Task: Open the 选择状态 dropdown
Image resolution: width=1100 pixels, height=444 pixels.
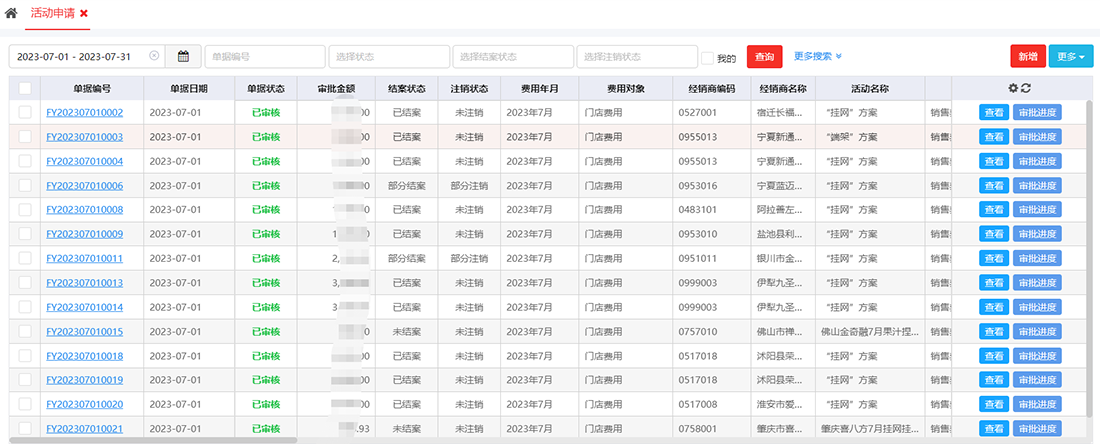Action: tap(388, 57)
